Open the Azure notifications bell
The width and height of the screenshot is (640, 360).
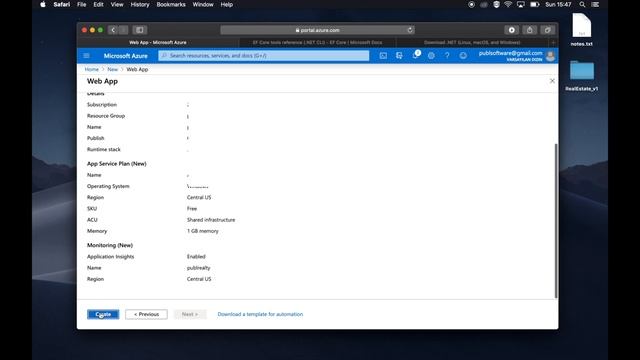(x=415, y=56)
